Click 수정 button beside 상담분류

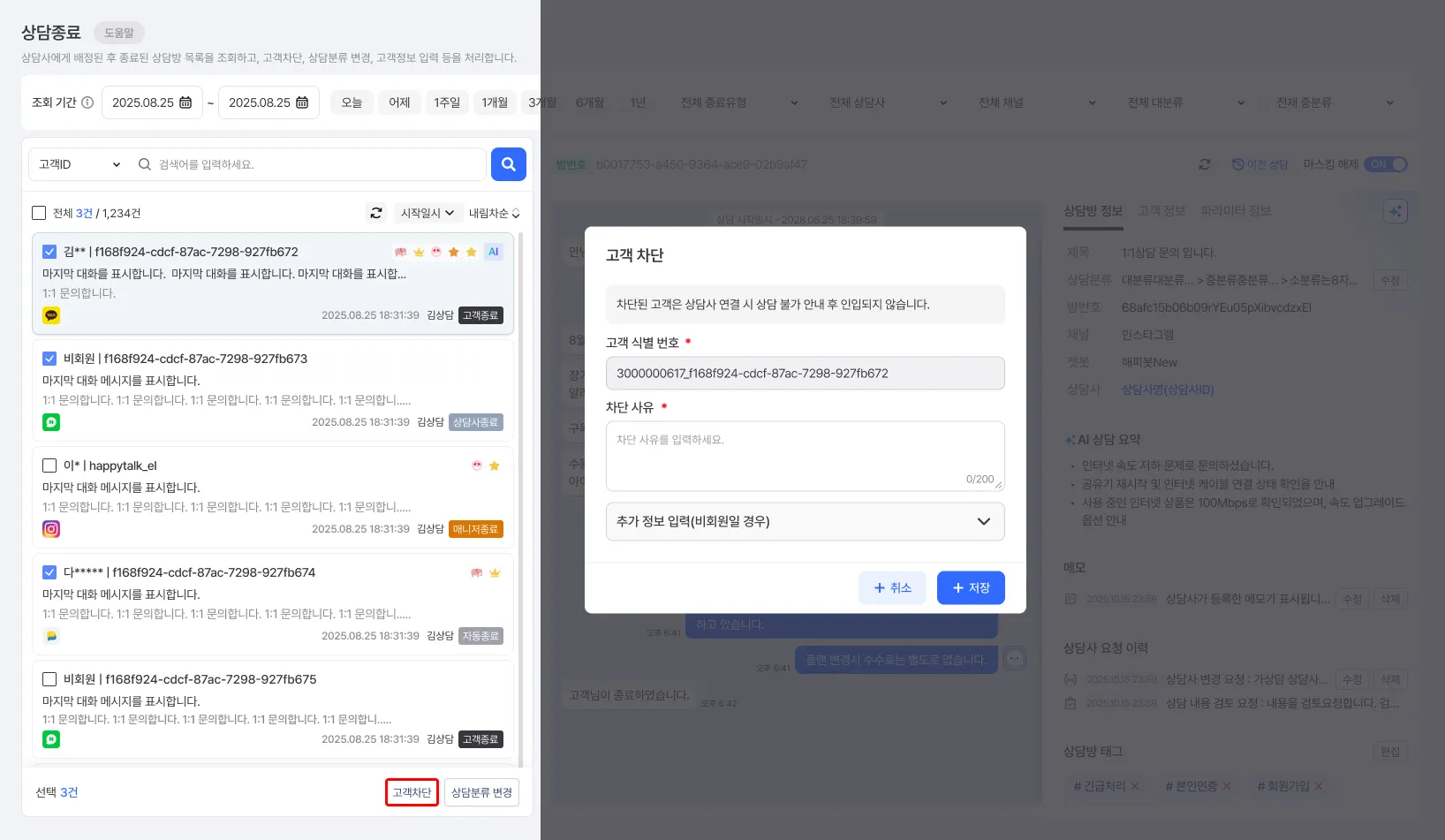(x=1390, y=281)
